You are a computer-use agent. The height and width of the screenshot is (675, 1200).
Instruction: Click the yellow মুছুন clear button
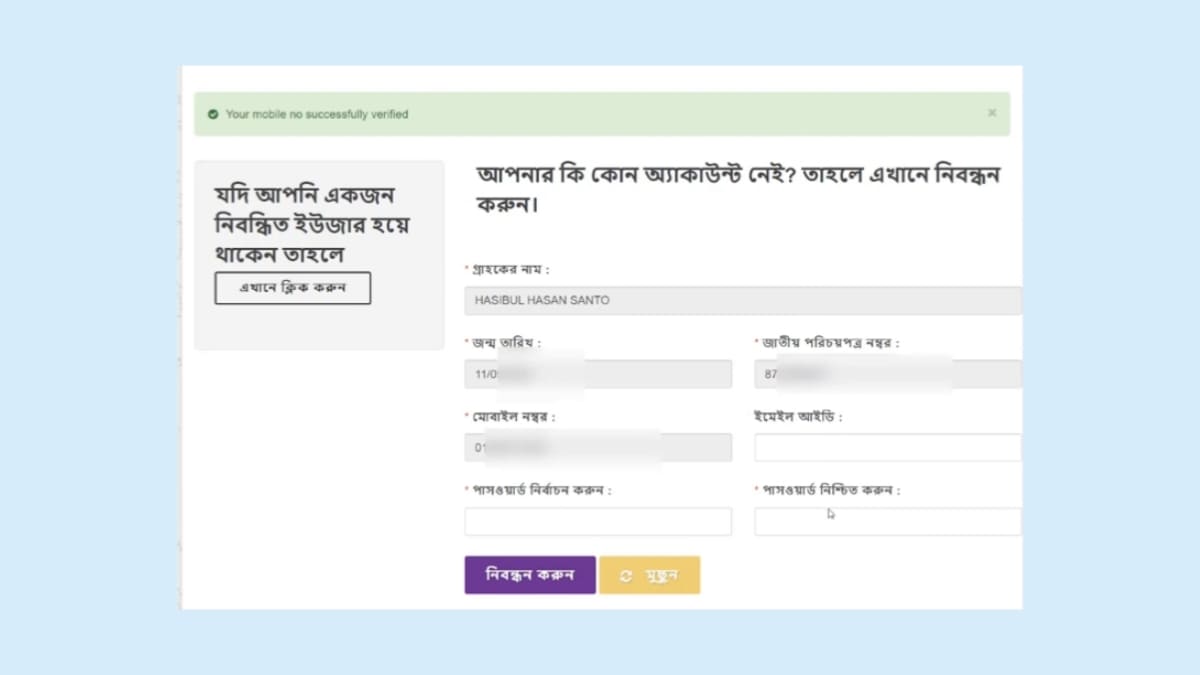pyautogui.click(x=650, y=575)
